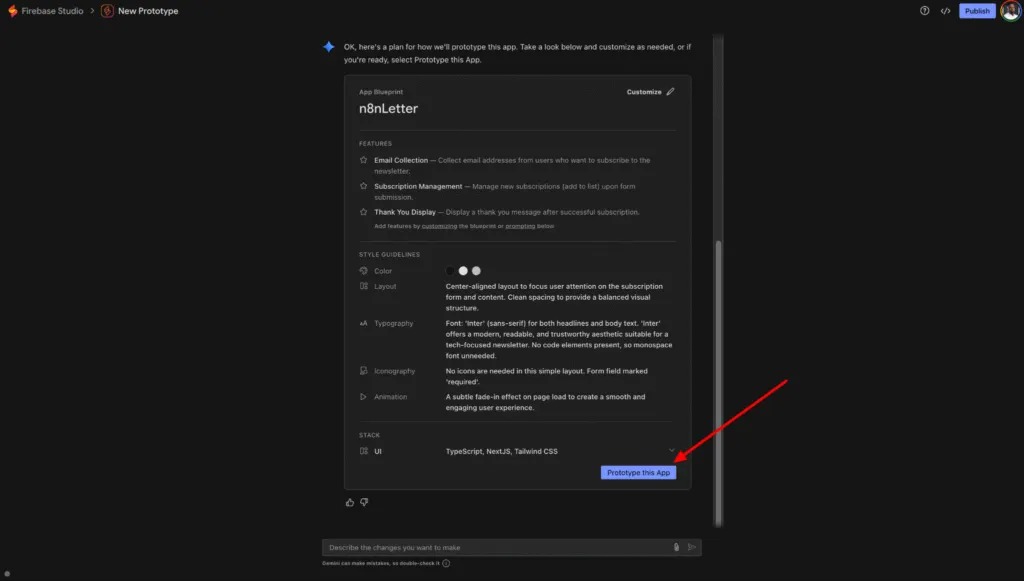The image size is (1024, 581).
Task: Expand the UI stack chevron
Action: (x=672, y=451)
